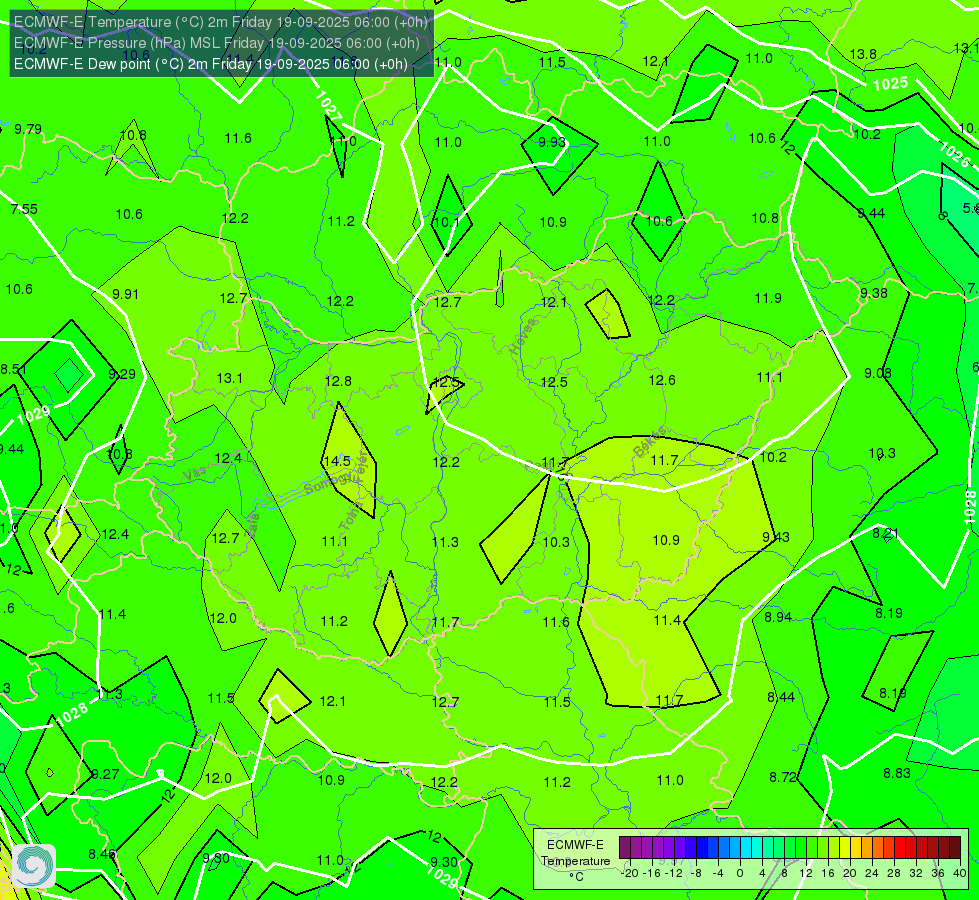Click the 1026 isobar label

955,154
